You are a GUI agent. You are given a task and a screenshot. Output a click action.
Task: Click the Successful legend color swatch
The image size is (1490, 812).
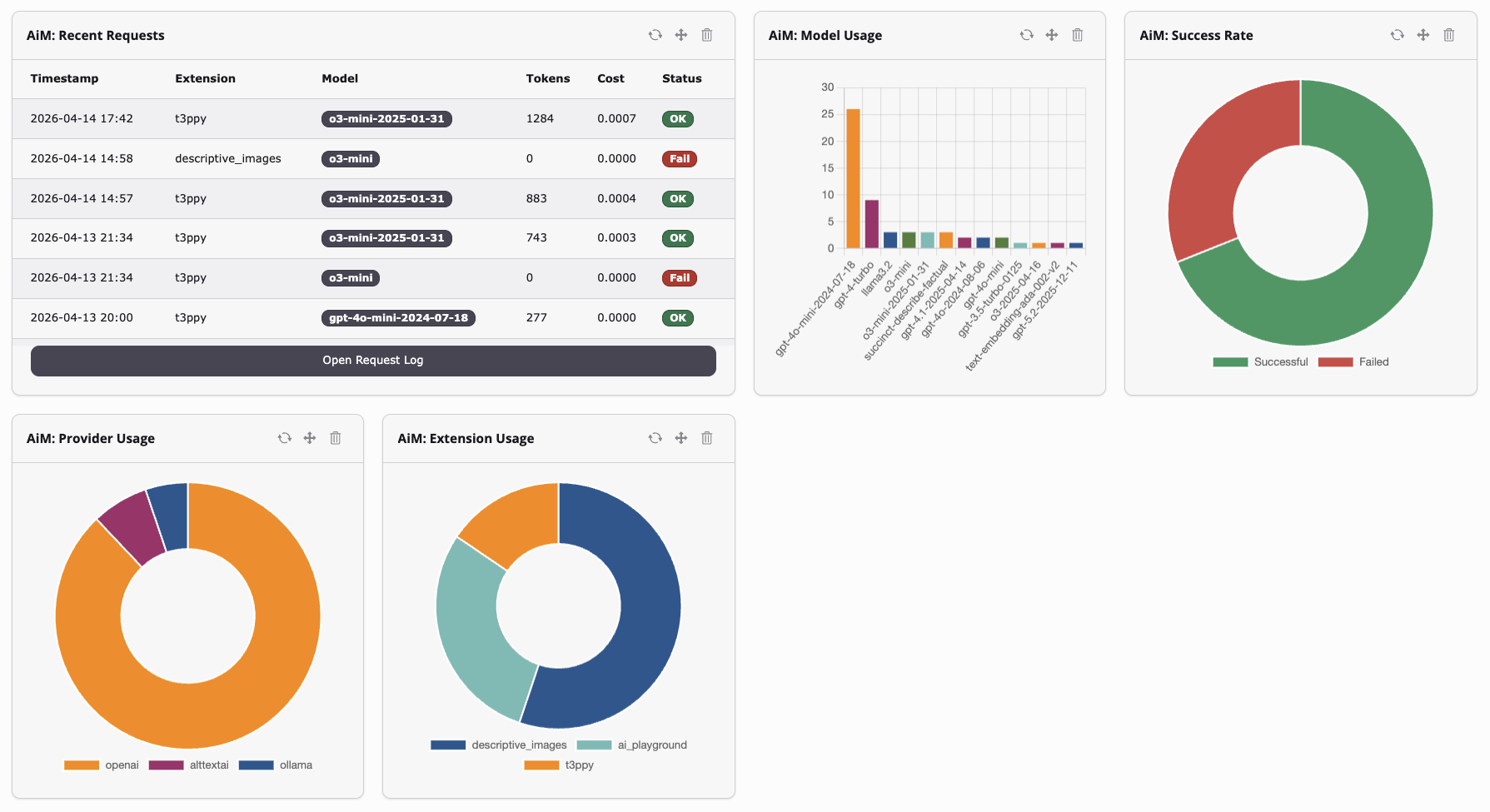coord(1230,361)
